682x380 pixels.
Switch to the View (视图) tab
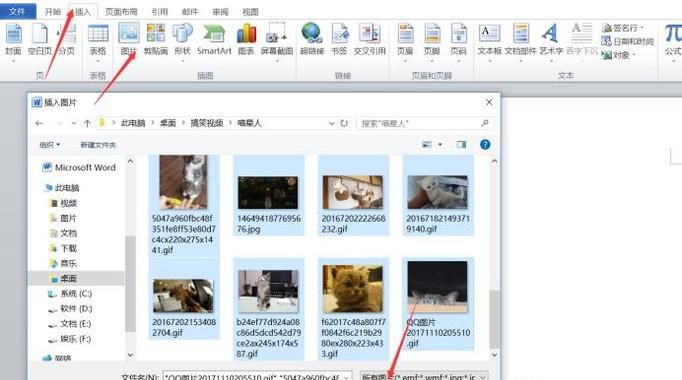pyautogui.click(x=250, y=12)
